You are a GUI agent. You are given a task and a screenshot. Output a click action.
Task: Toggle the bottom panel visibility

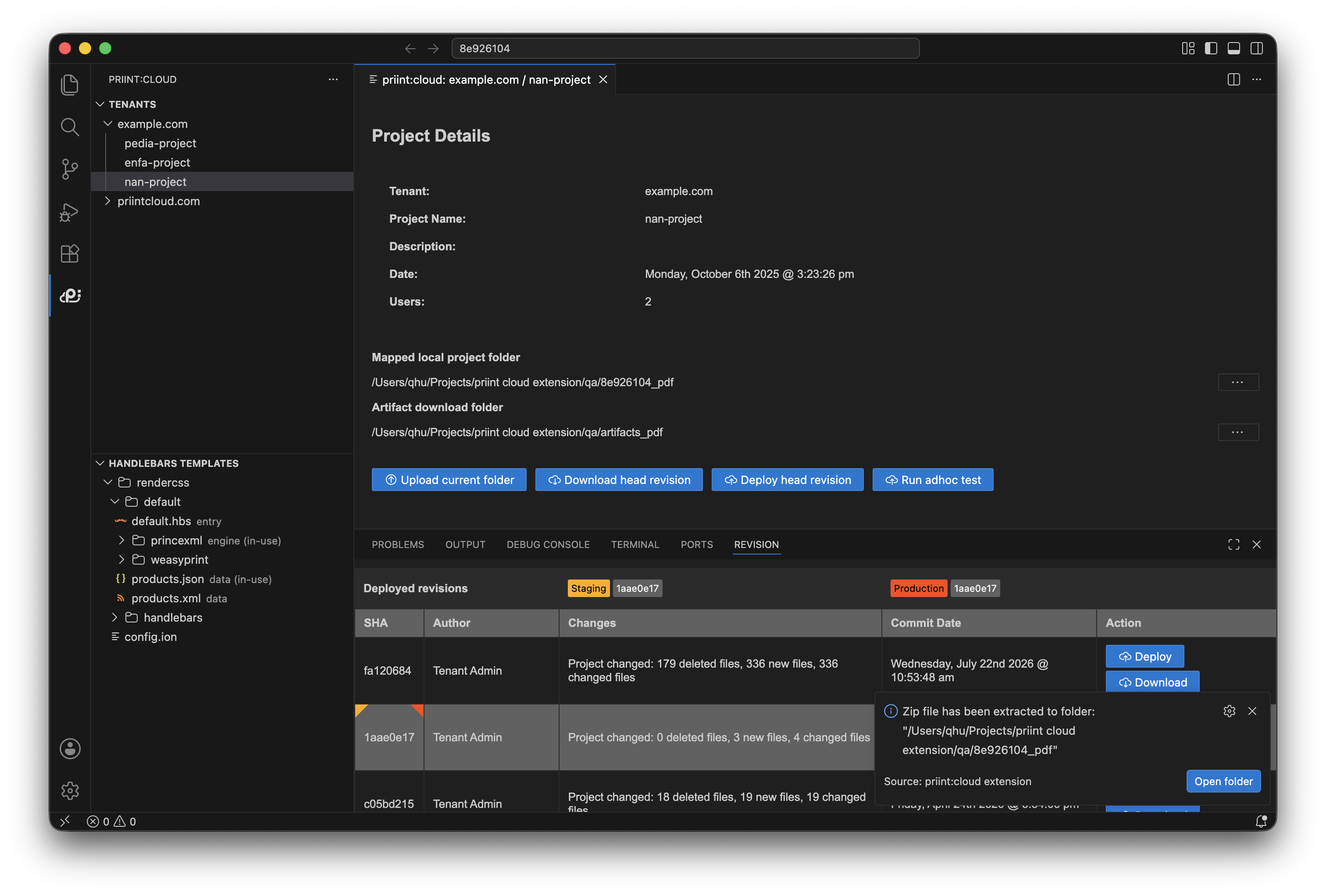click(1233, 49)
